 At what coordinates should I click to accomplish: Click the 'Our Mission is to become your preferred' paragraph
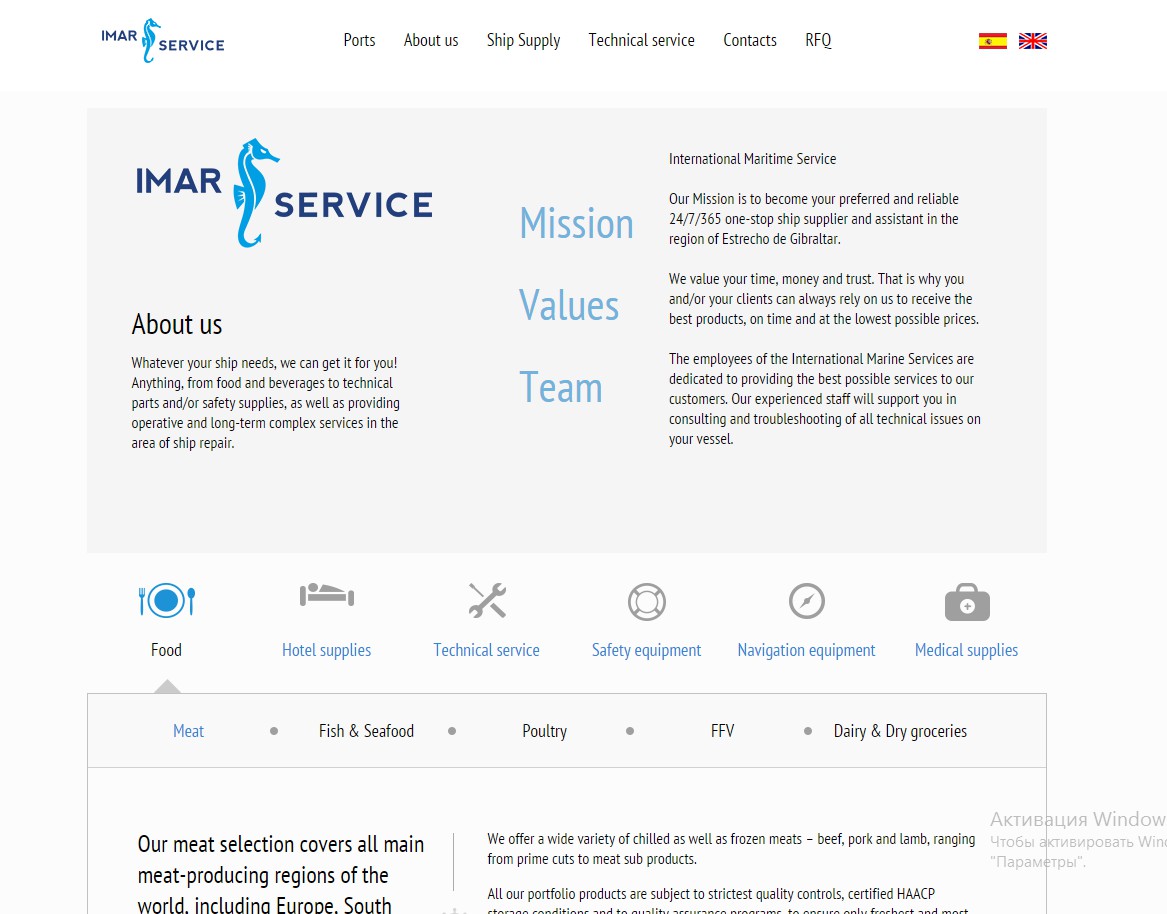pos(813,219)
